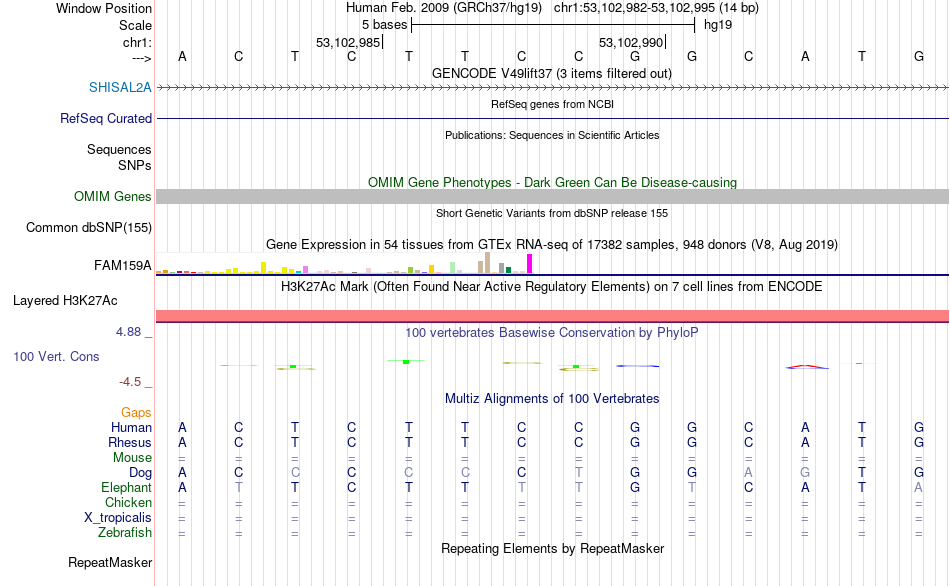This screenshot has height=586, width=950.
Task: Click the 53,102,990 position marker
Action: pos(632,42)
